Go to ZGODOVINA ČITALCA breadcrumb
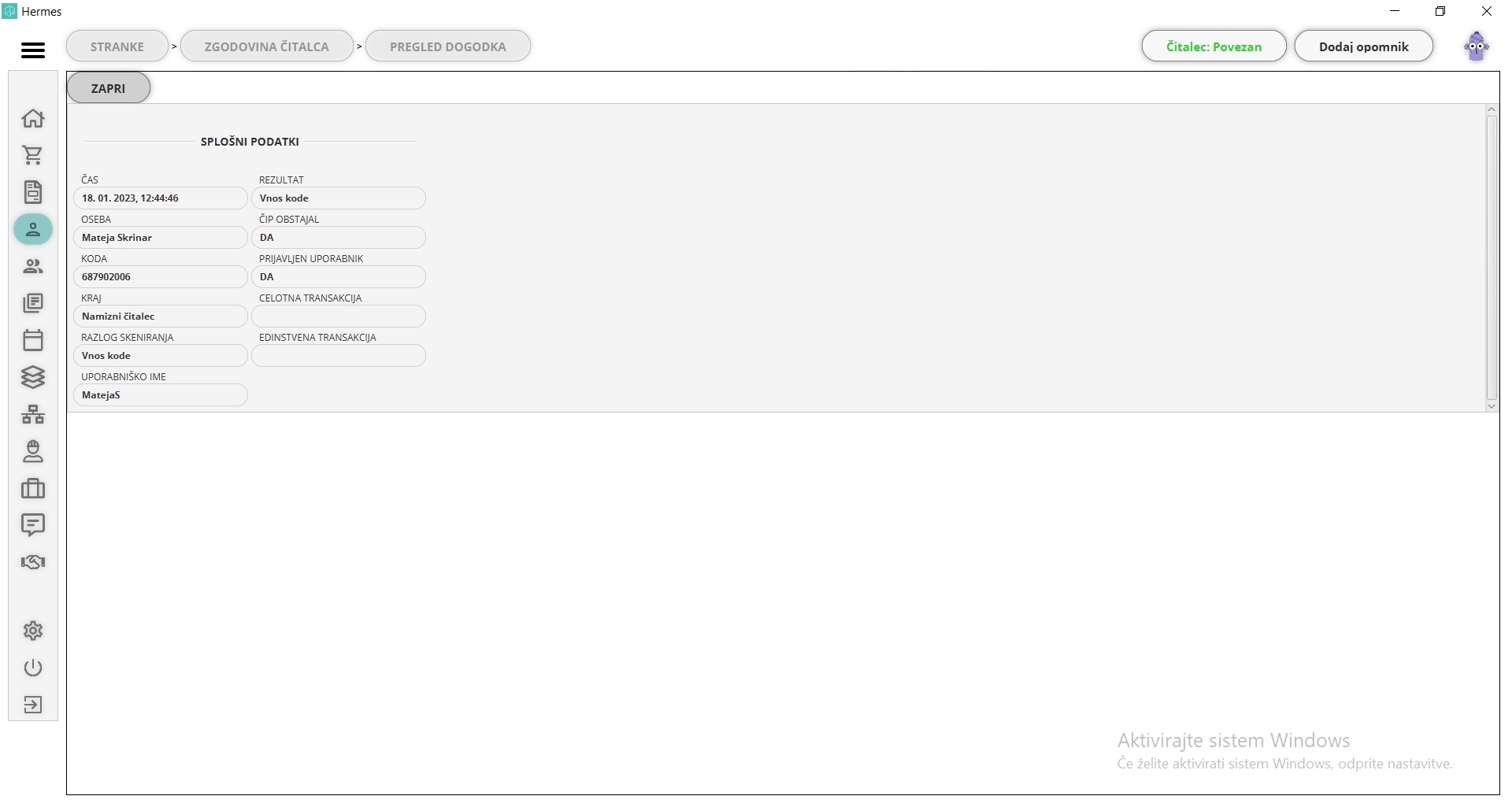Image resolution: width=1512 pixels, height=807 pixels. point(267,46)
